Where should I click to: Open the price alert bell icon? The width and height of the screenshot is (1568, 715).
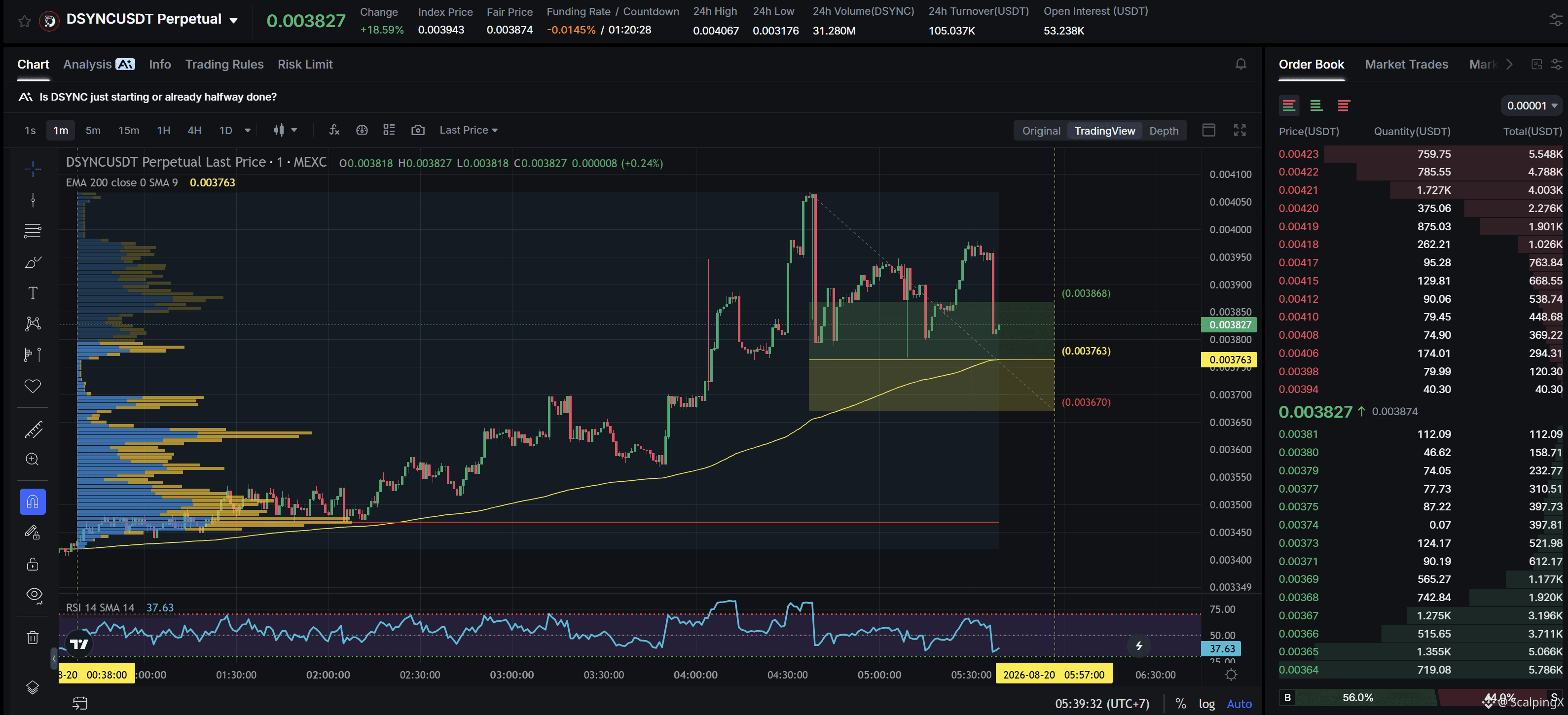point(1240,64)
